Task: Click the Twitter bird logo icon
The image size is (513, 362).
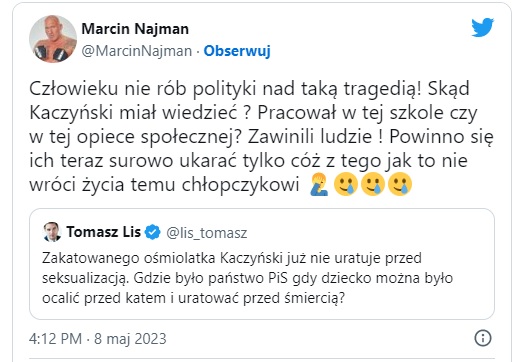Action: click(x=482, y=27)
